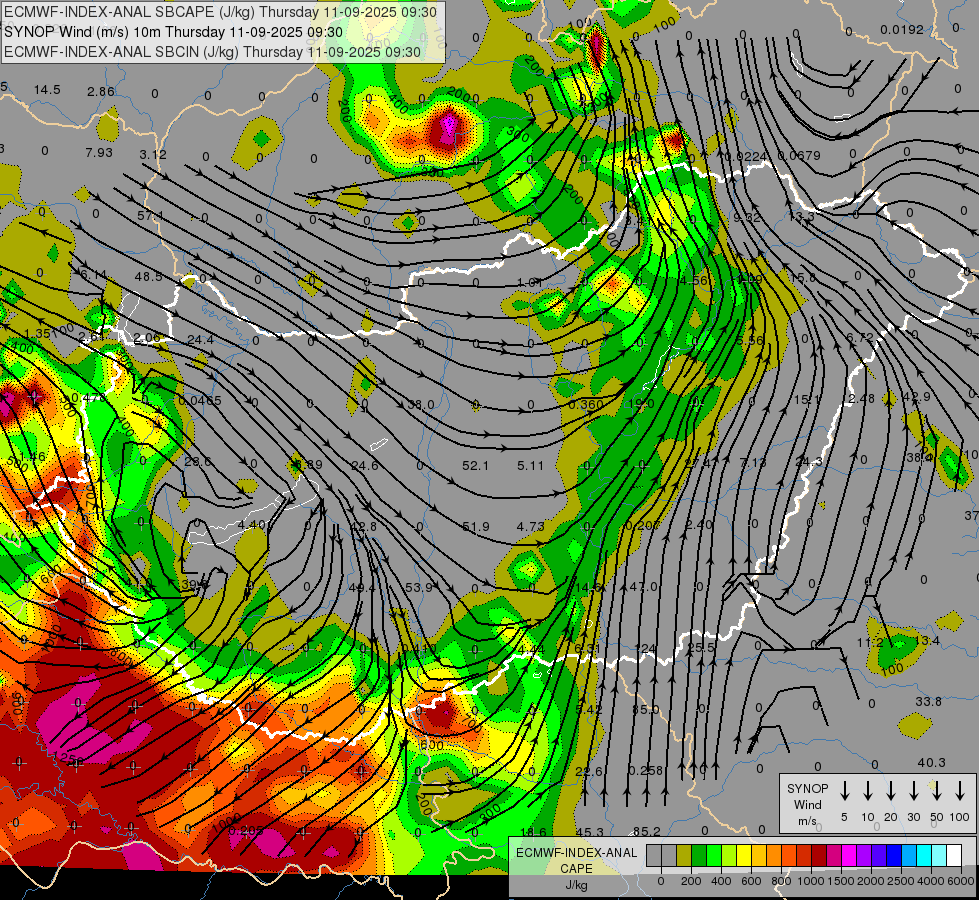Click the '0.0192' value on map
This screenshot has height=900, width=979.
(x=902, y=29)
